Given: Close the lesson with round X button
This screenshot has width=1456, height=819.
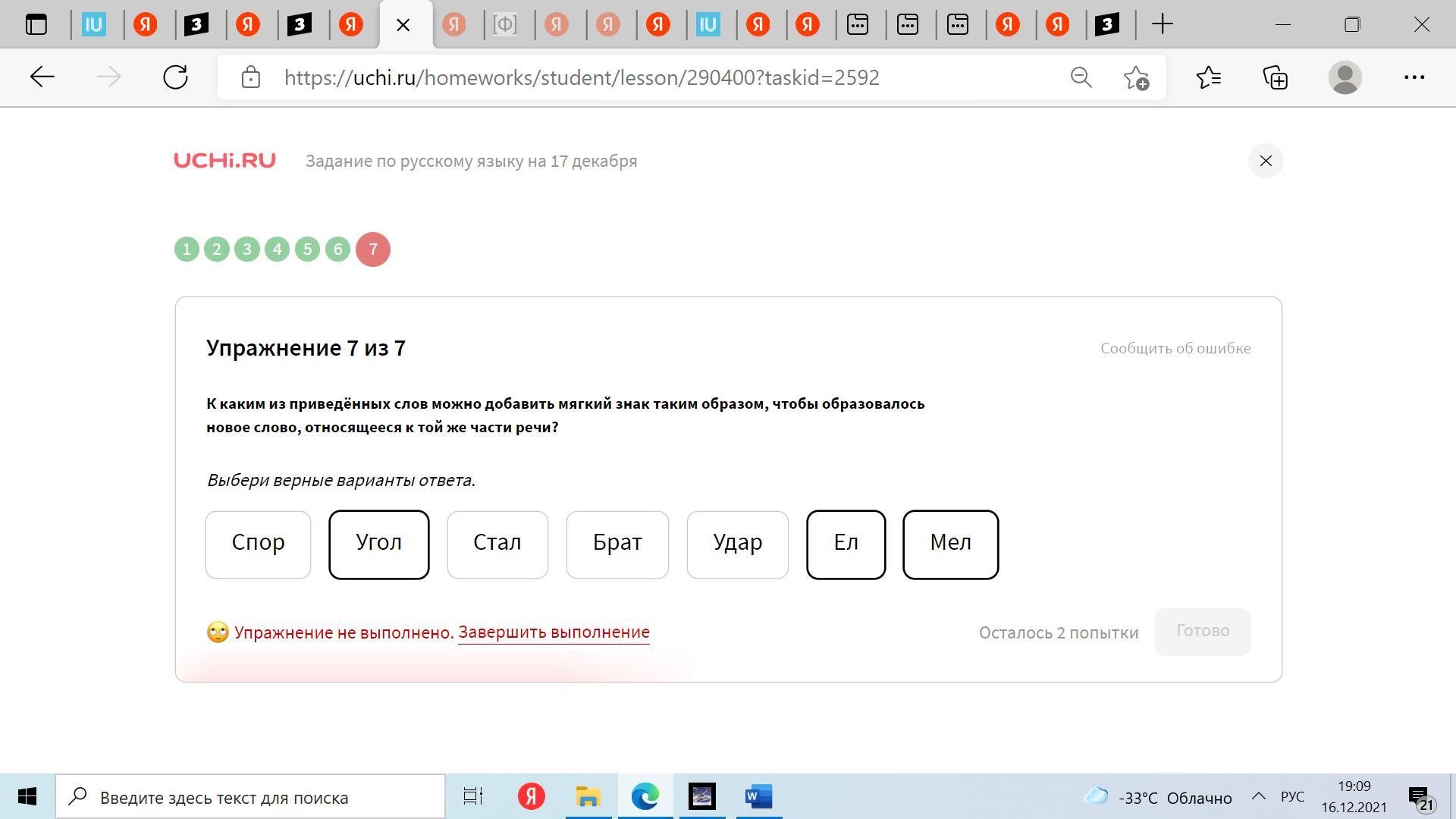Looking at the screenshot, I should click(1265, 161).
